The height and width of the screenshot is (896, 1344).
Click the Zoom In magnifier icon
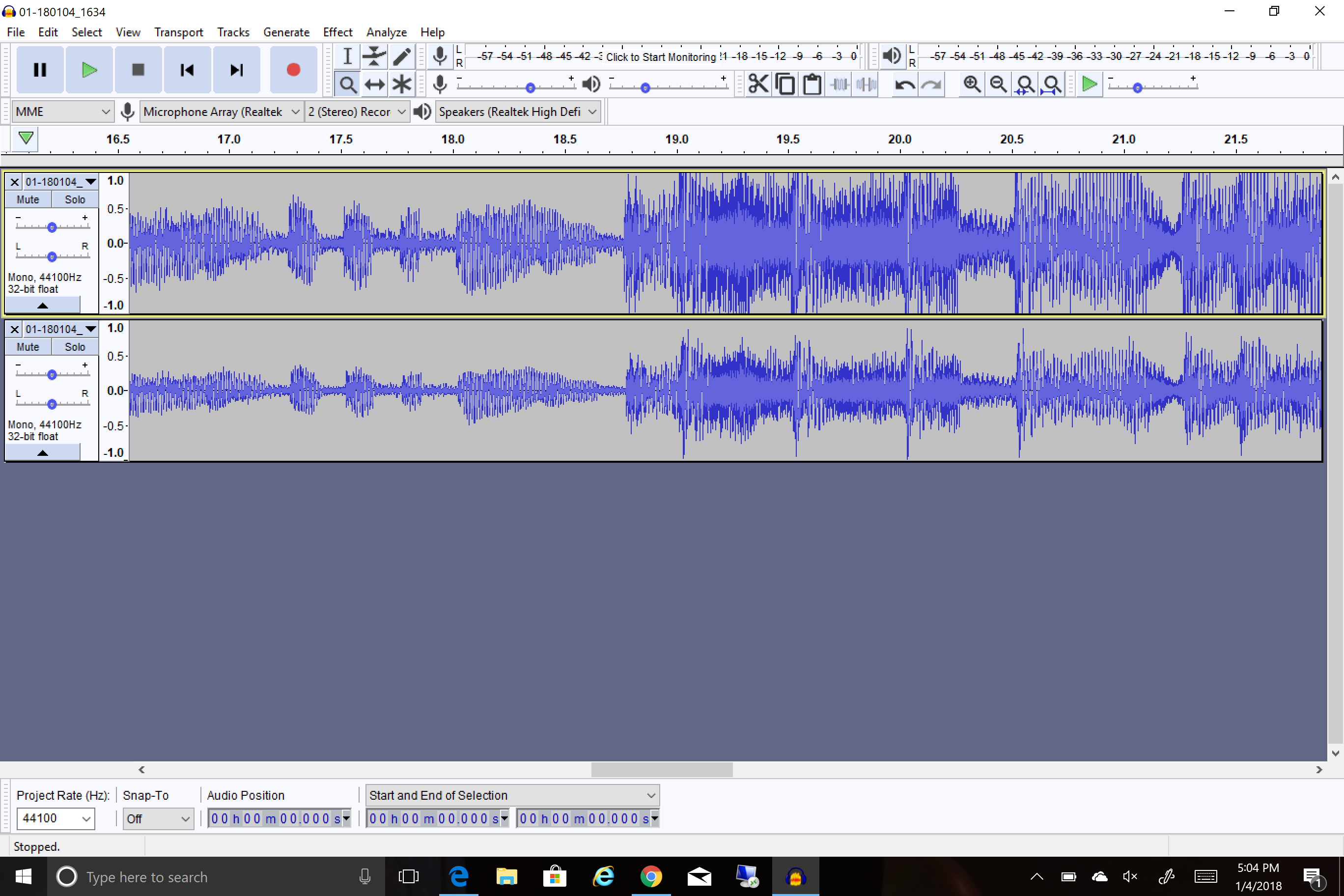(x=972, y=84)
